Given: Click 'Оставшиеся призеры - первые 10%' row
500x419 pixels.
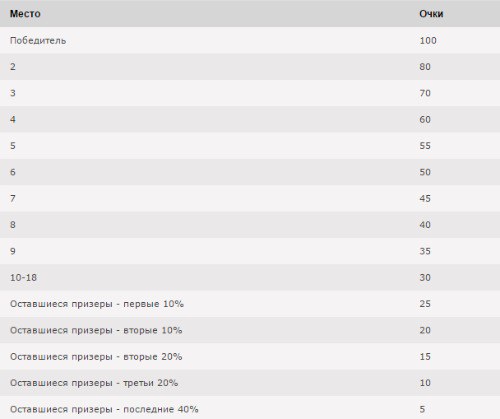Looking at the screenshot, I should pyautogui.click(x=250, y=304).
